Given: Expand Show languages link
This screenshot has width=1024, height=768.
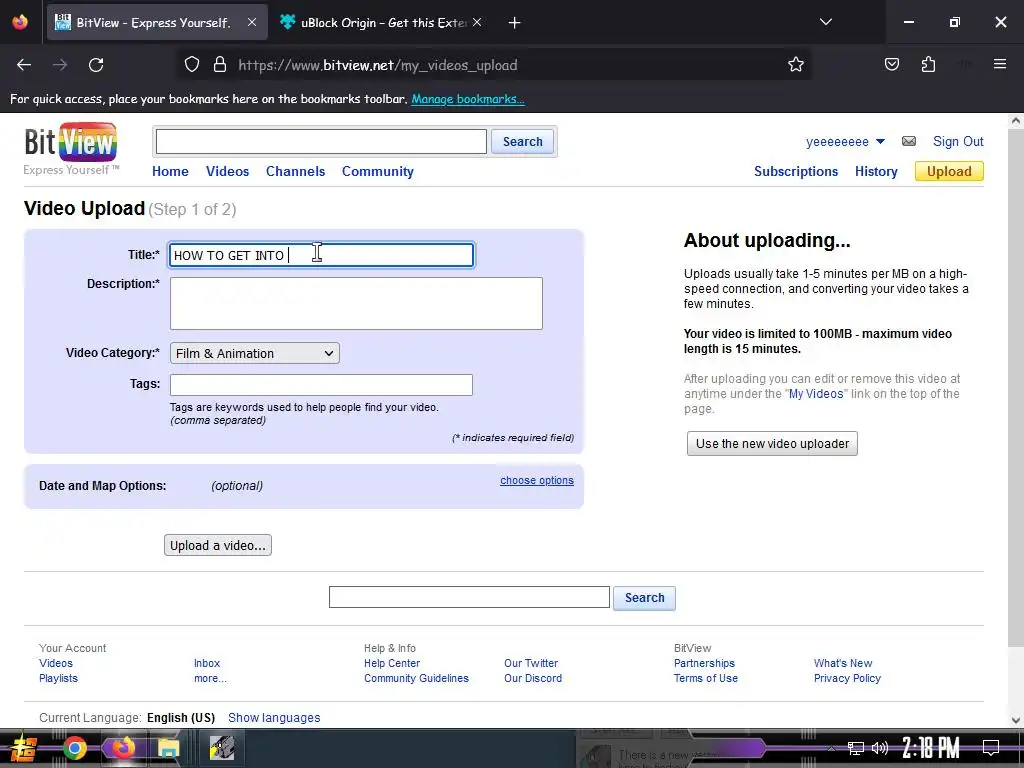Looking at the screenshot, I should [274, 718].
